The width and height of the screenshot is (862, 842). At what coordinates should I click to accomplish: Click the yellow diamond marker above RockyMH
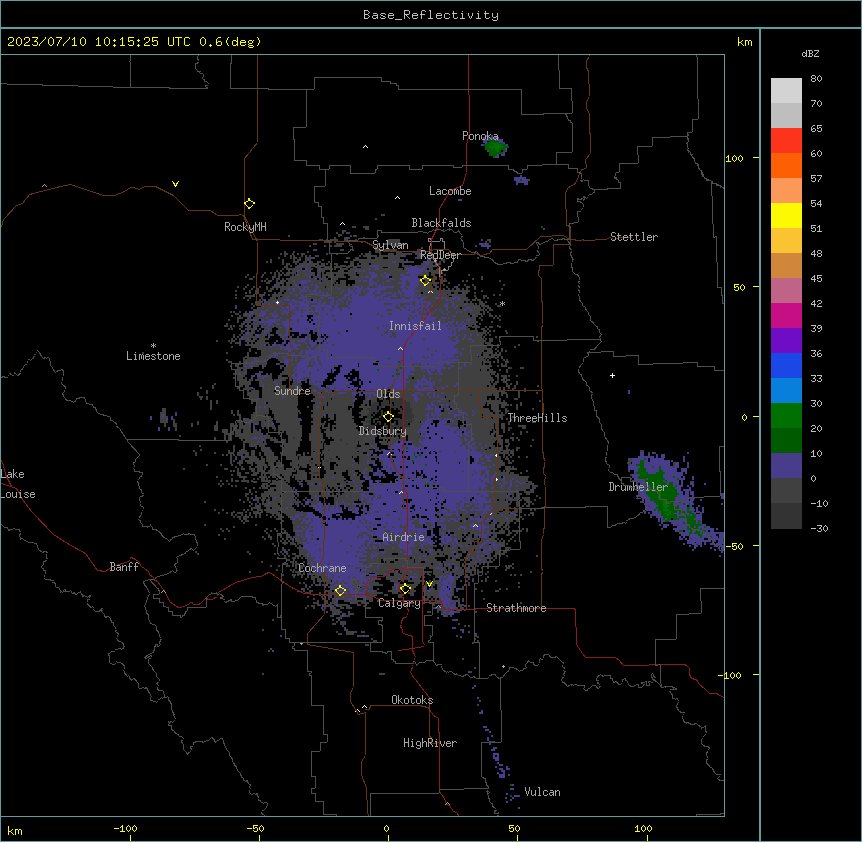[x=250, y=204]
